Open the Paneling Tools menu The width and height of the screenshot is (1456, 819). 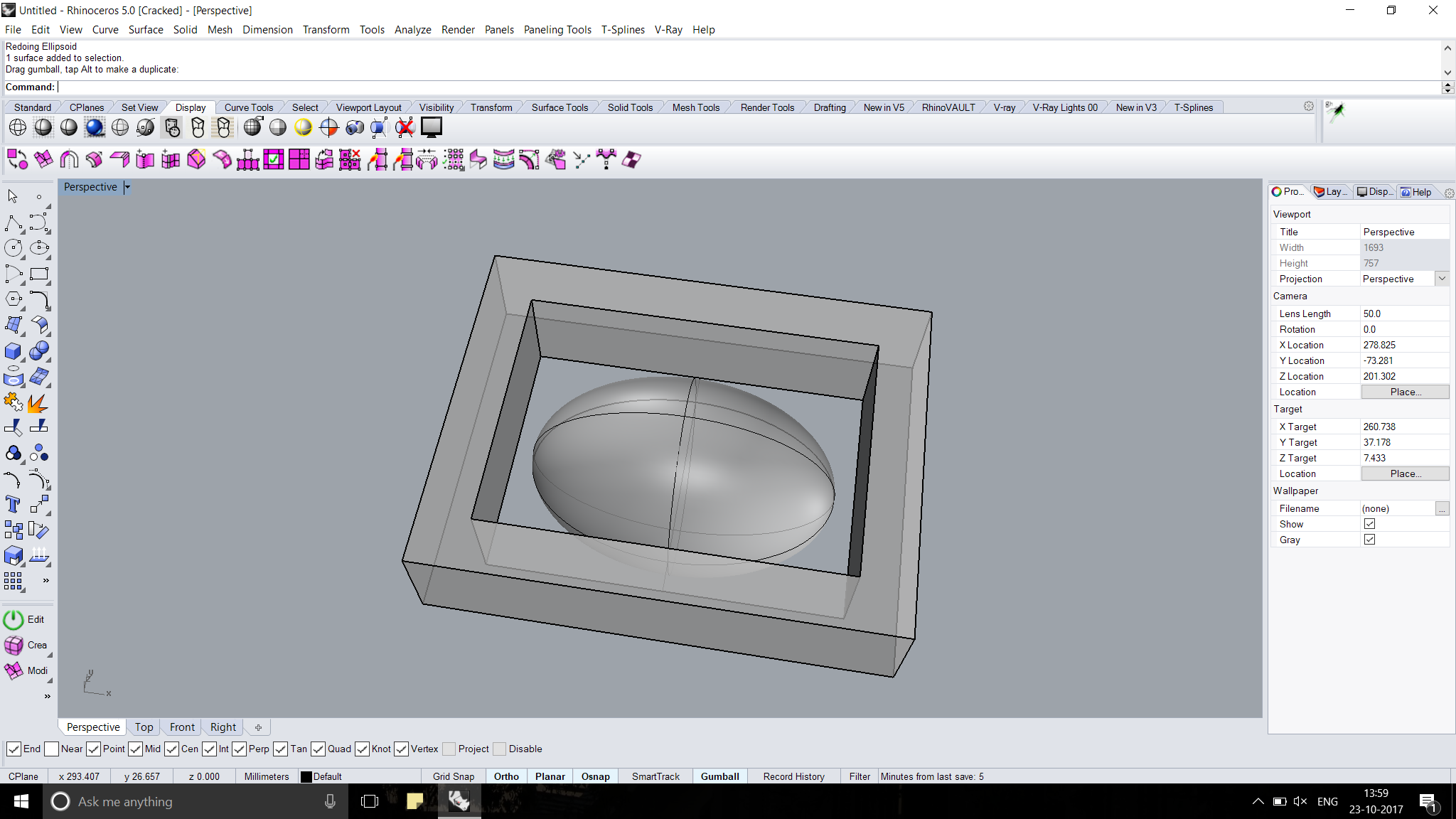557,30
